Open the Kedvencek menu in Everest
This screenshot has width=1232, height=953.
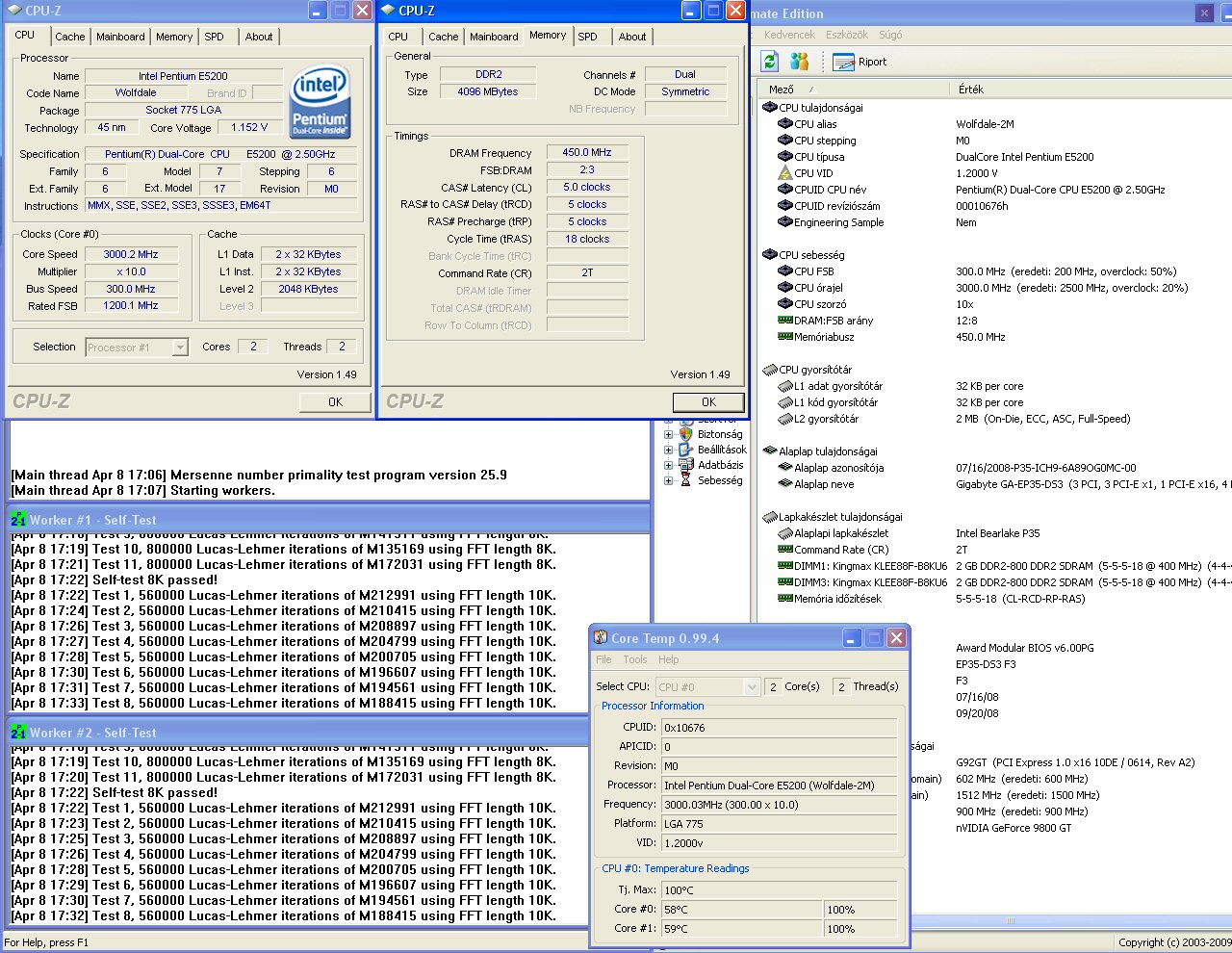789,35
